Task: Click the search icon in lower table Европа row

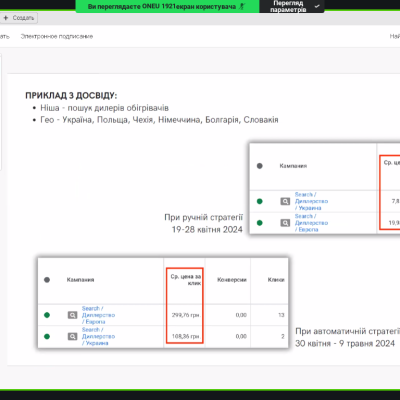Action: point(72,315)
